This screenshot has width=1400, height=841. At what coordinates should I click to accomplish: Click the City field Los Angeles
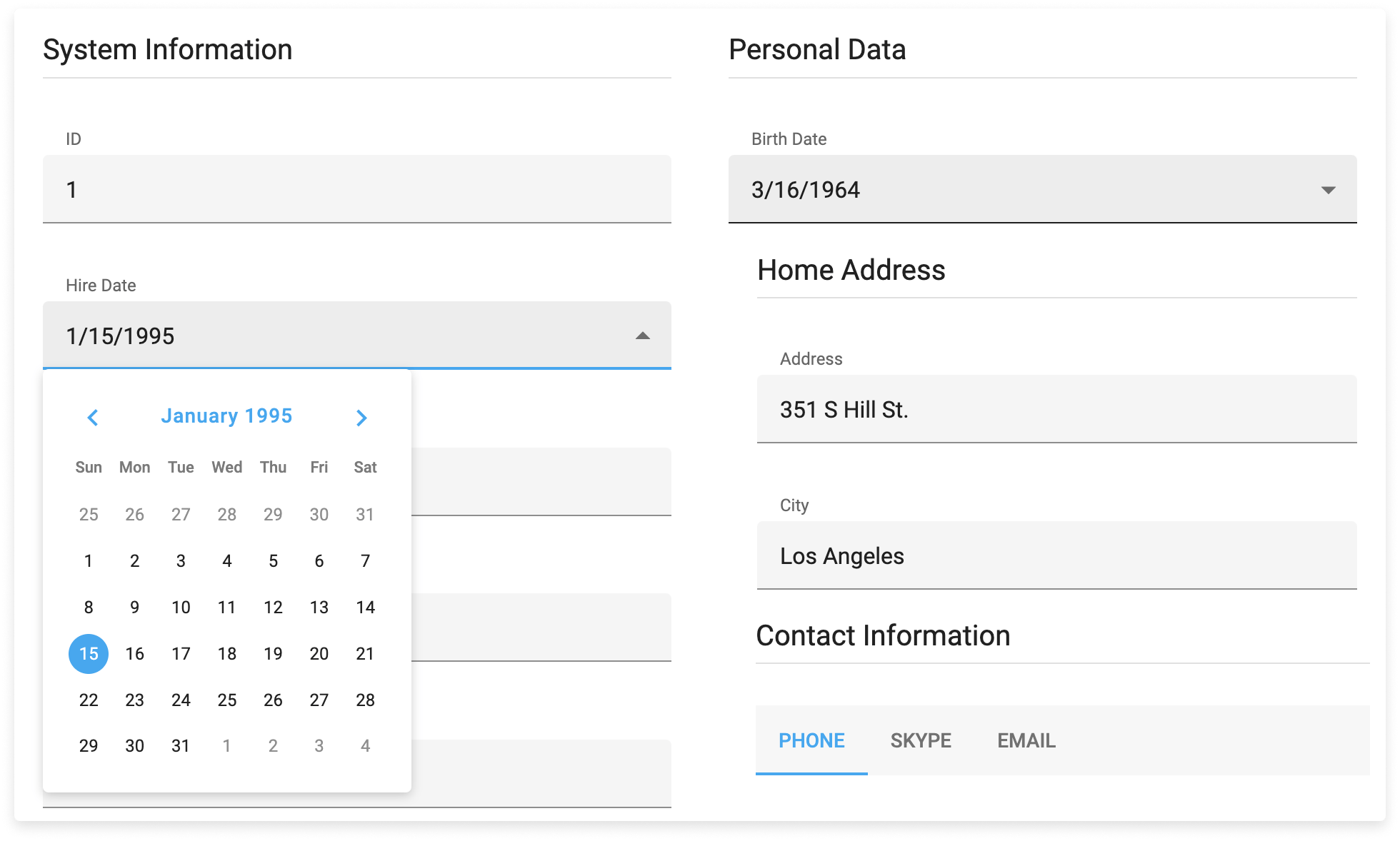click(x=1056, y=556)
